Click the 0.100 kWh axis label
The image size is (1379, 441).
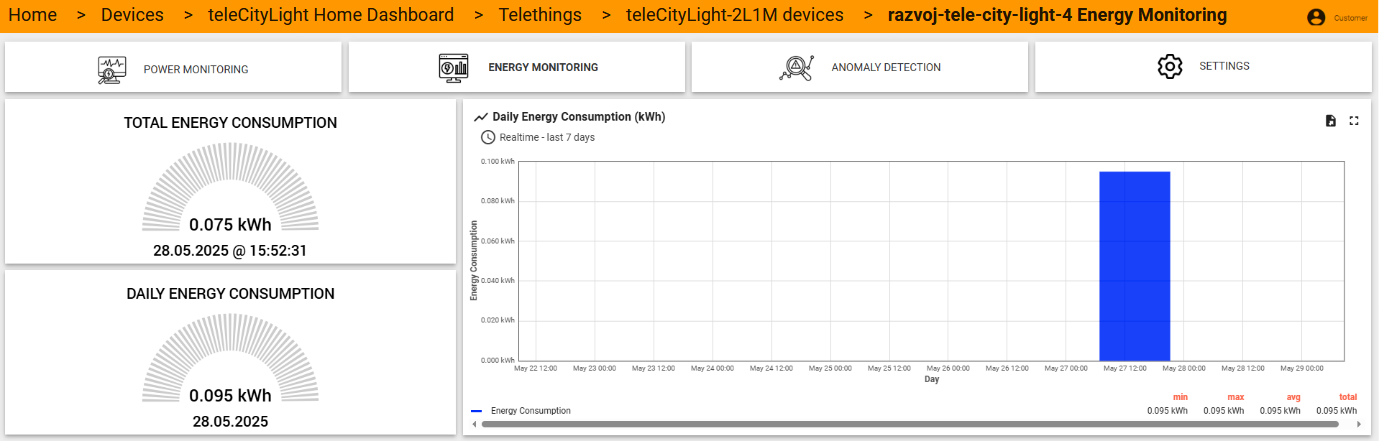coord(498,161)
